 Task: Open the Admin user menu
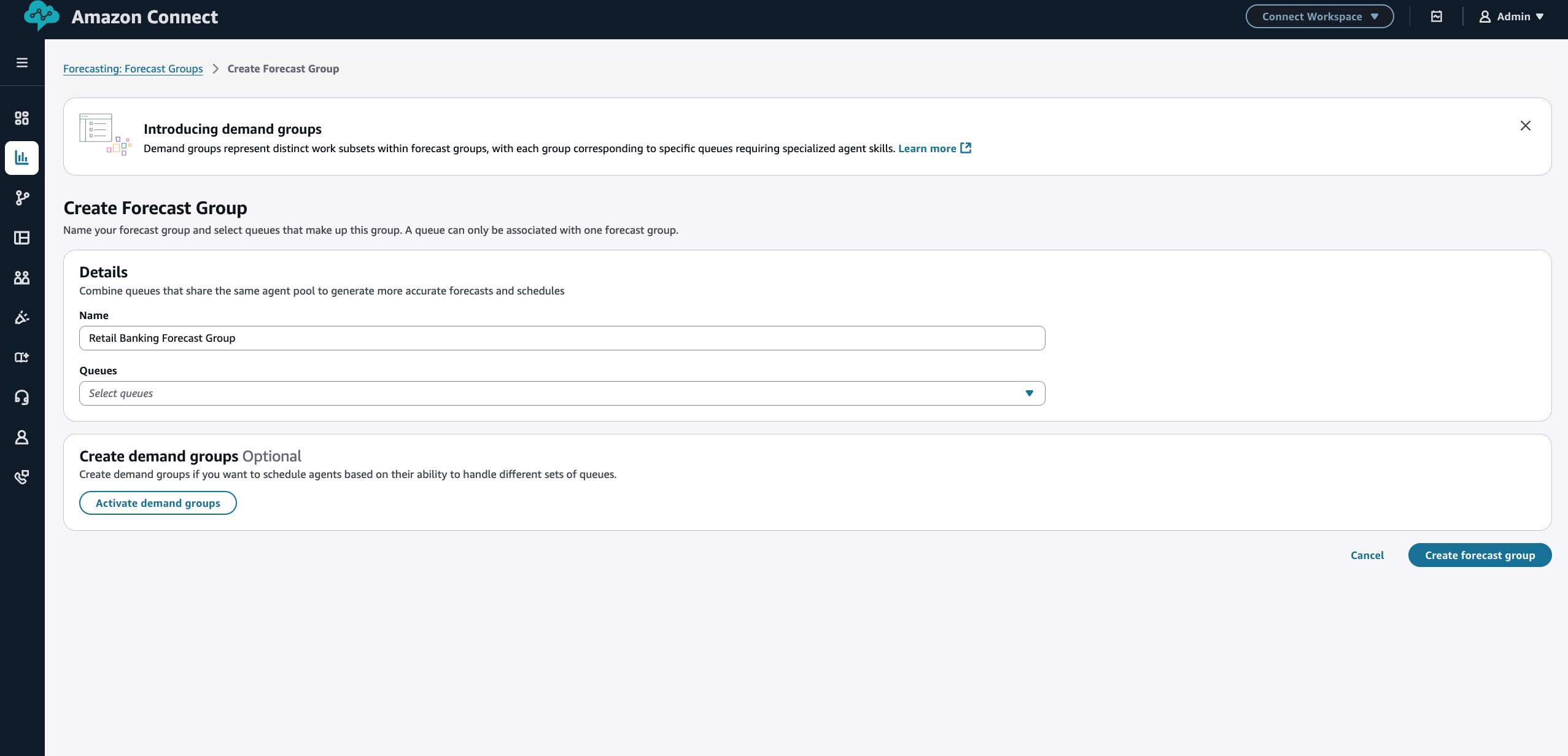(1511, 17)
